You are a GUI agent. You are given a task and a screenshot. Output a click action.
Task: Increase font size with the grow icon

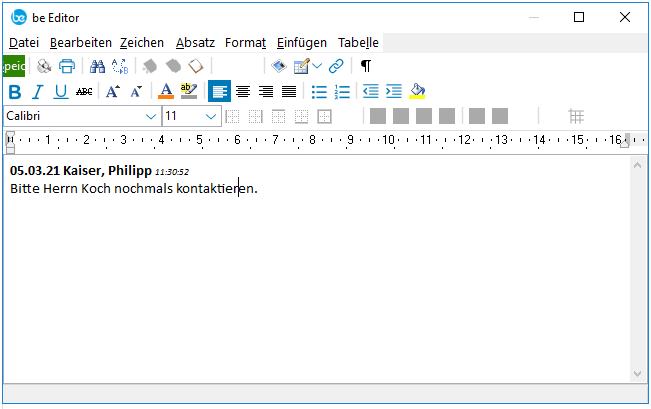[x=113, y=92]
